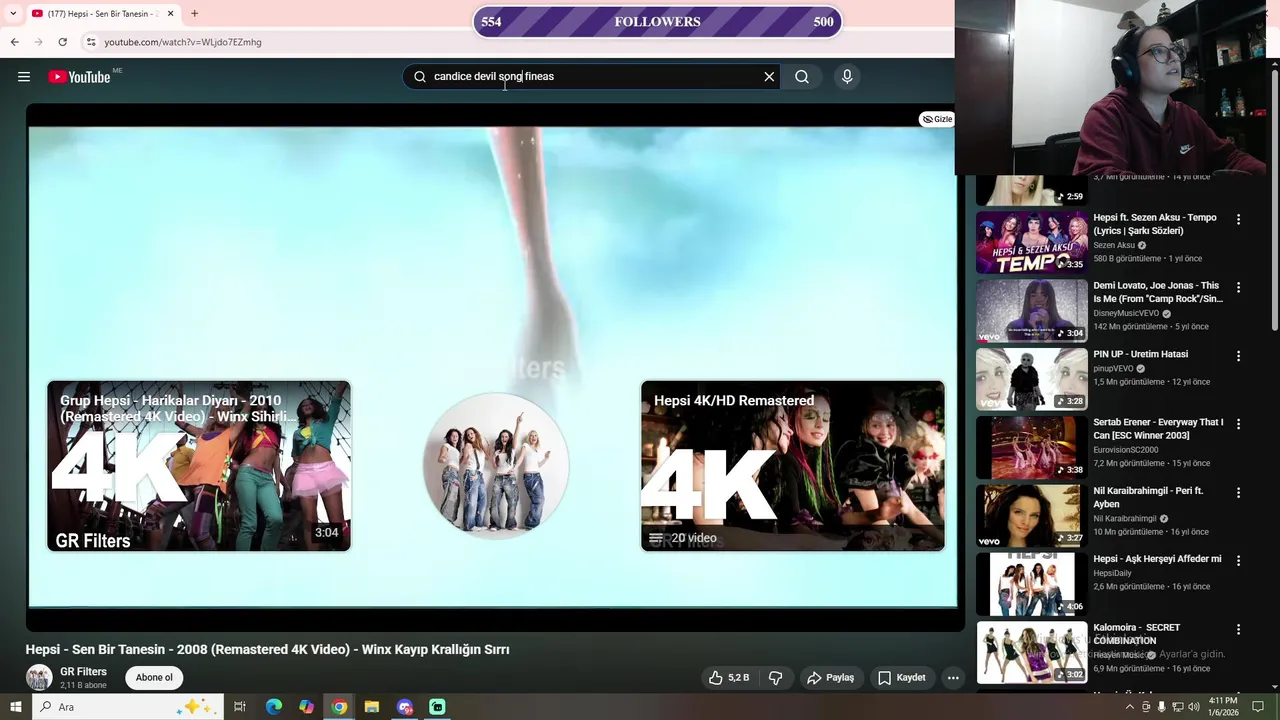Viewport: 1280px width, 720px height.
Task: Play Hepsi ft. Sezen Aksu Tempo thumbnail
Action: pyautogui.click(x=1032, y=242)
